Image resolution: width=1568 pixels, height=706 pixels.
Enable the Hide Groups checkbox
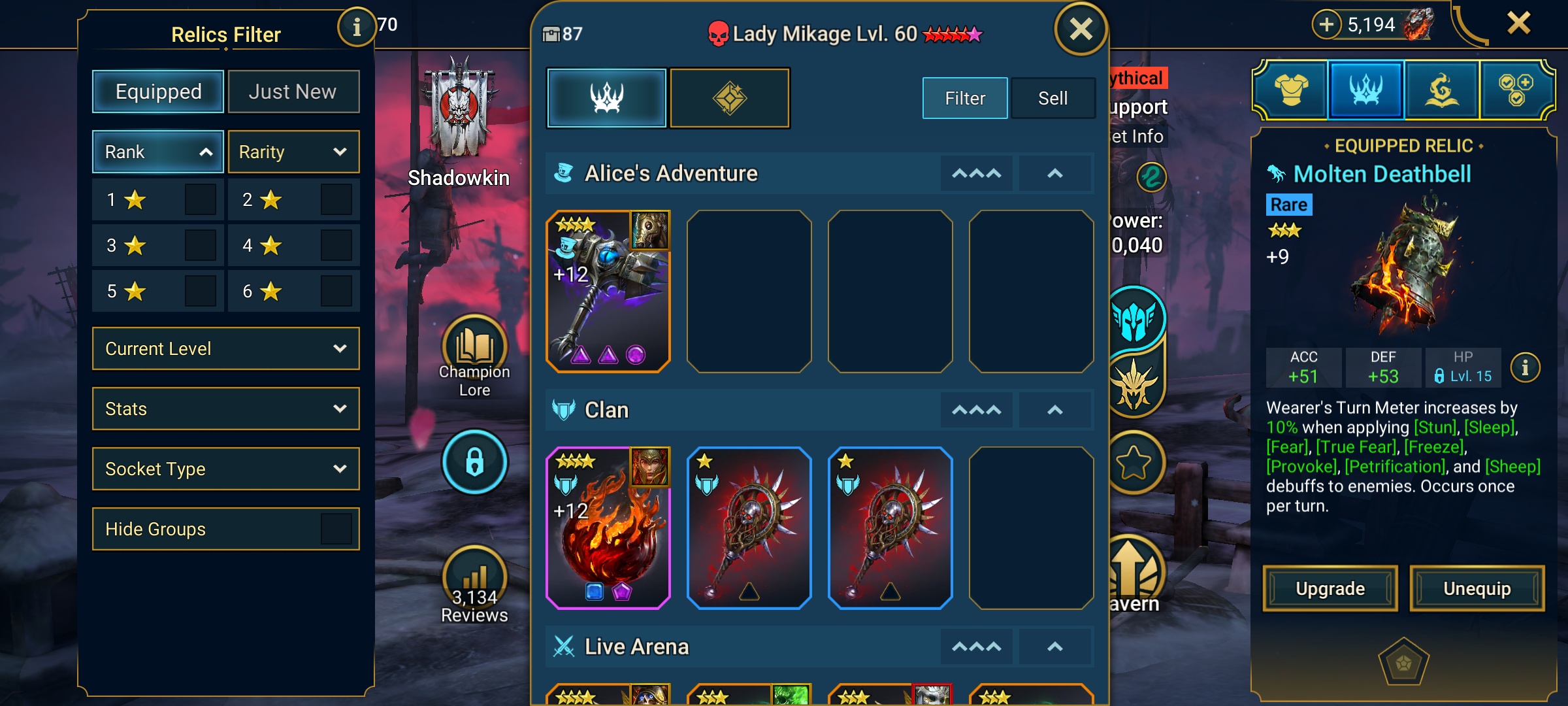pos(336,529)
